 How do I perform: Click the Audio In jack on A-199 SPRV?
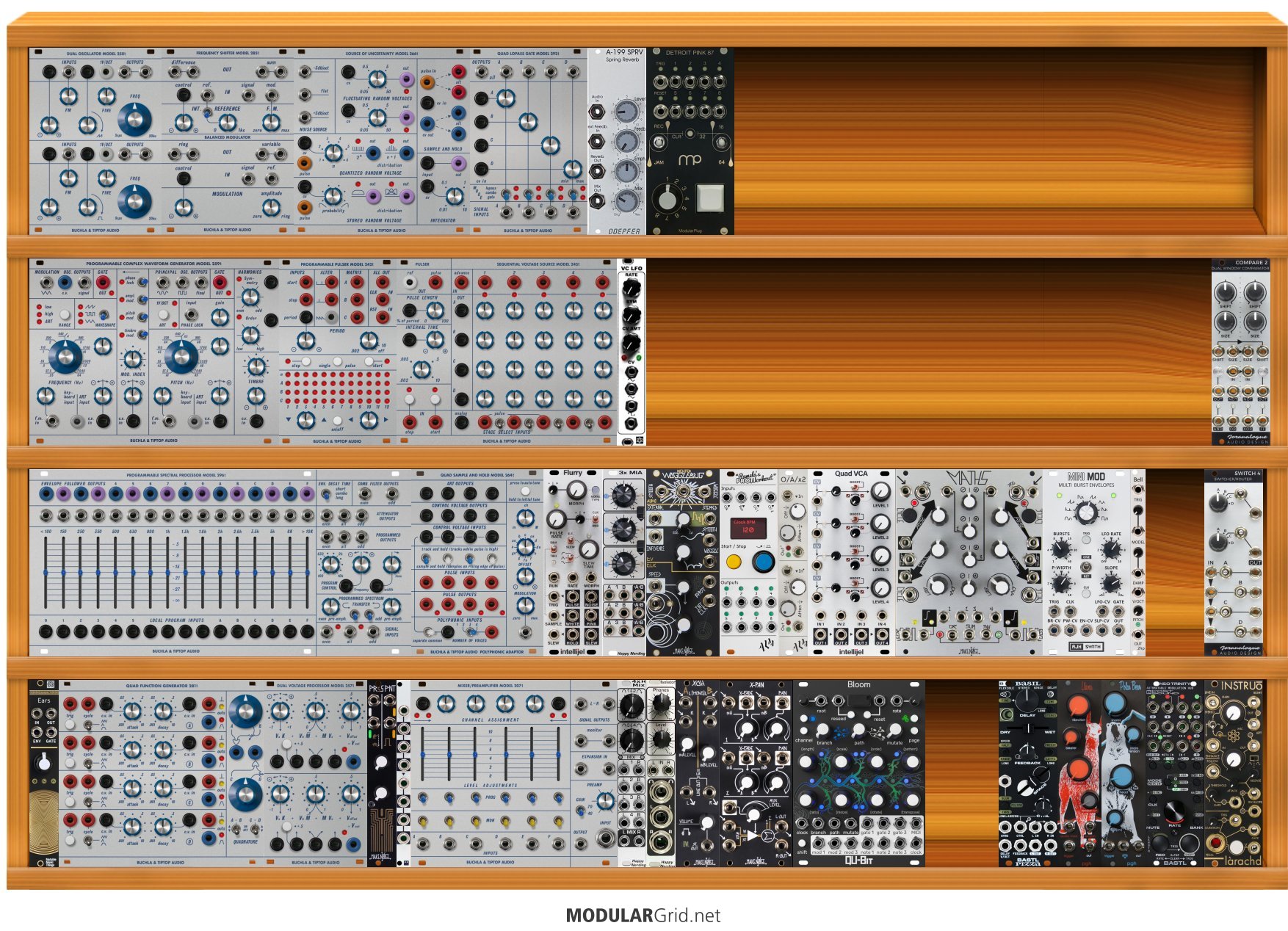pyautogui.click(x=598, y=112)
